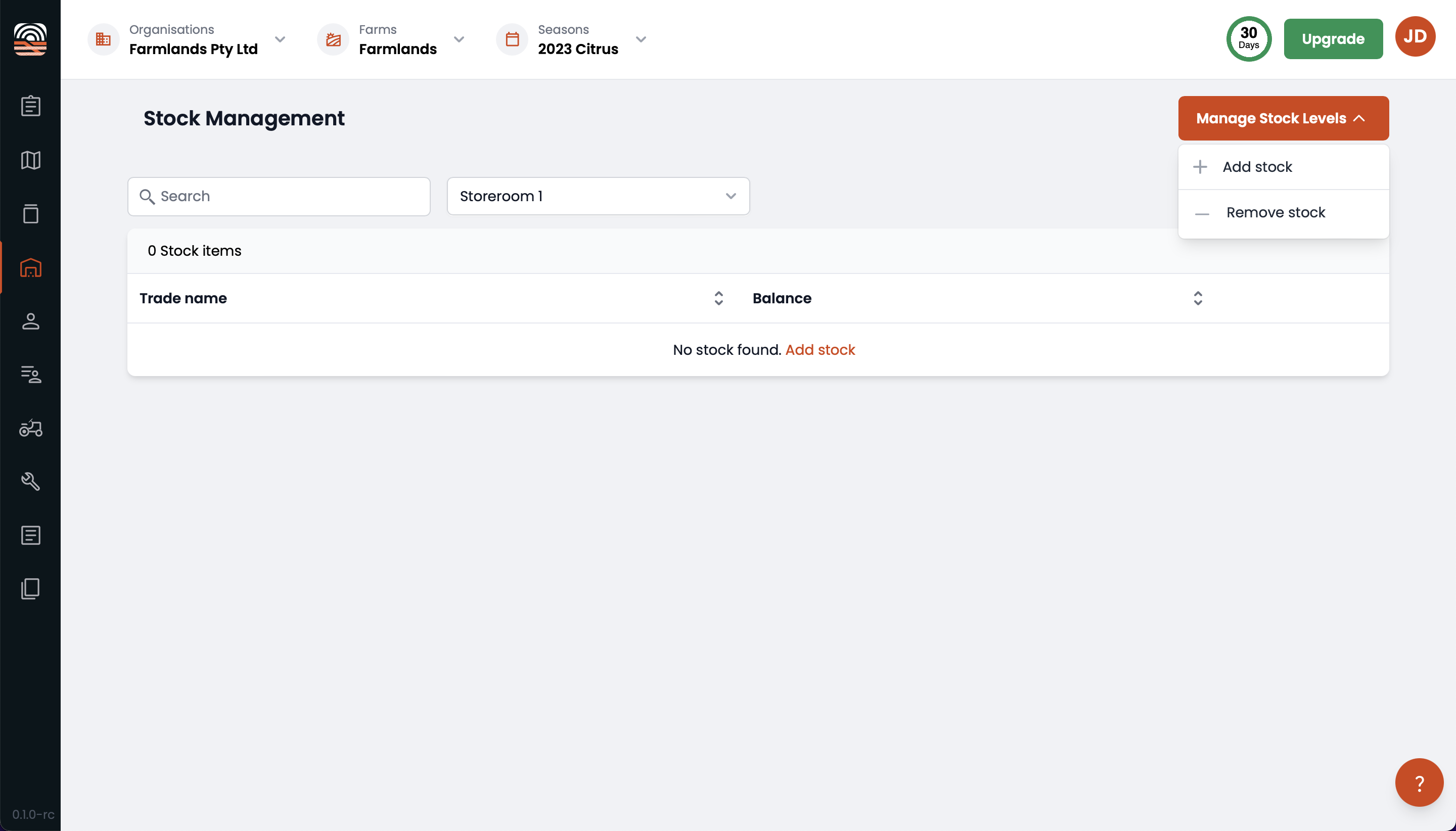Click the 0.1.0-rc version label

point(34,814)
